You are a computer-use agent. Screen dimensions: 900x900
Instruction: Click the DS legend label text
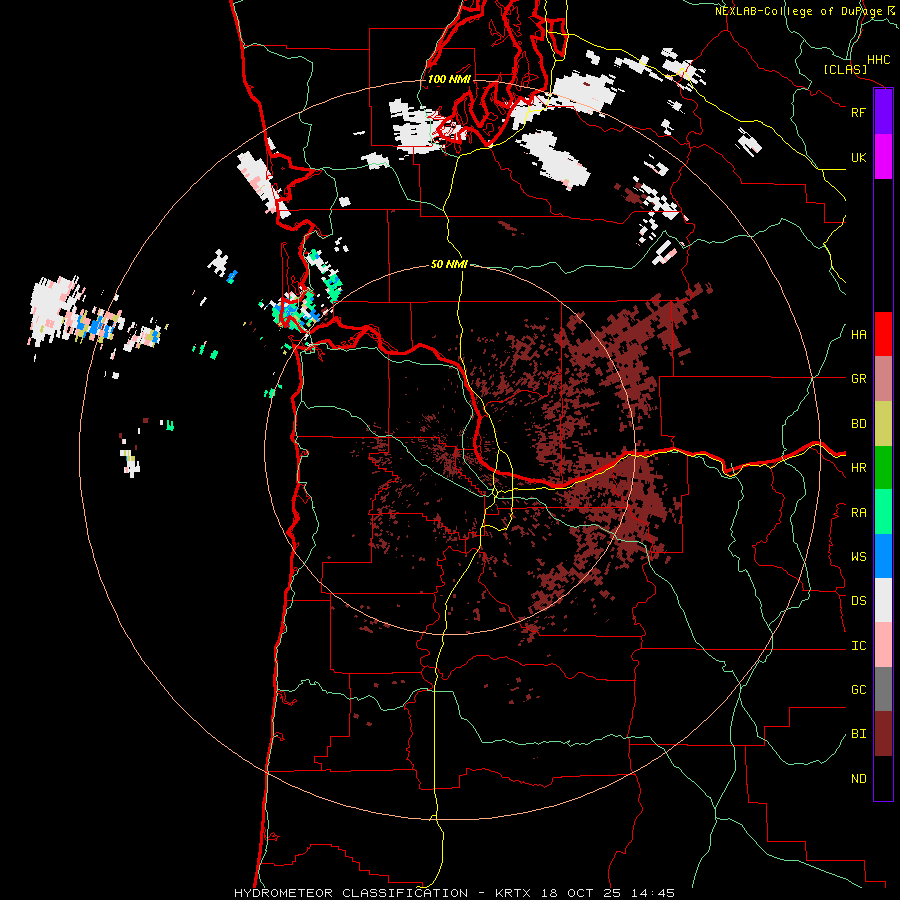(859, 601)
